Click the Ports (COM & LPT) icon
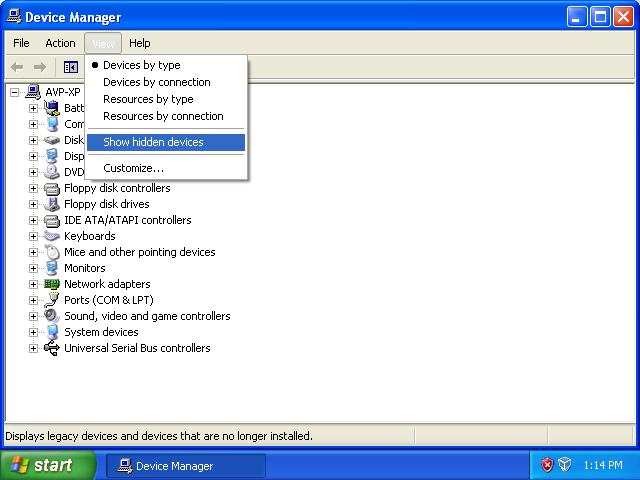640x480 pixels. click(52, 300)
